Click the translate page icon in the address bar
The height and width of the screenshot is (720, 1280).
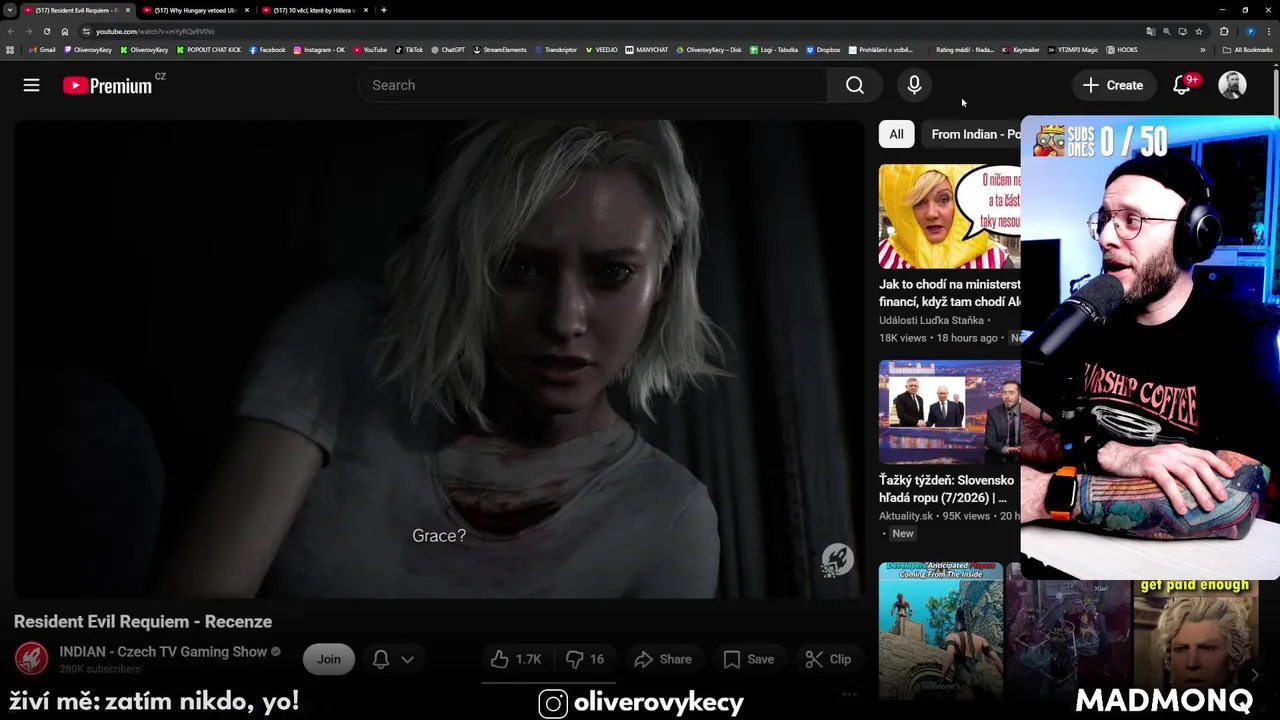1150,31
